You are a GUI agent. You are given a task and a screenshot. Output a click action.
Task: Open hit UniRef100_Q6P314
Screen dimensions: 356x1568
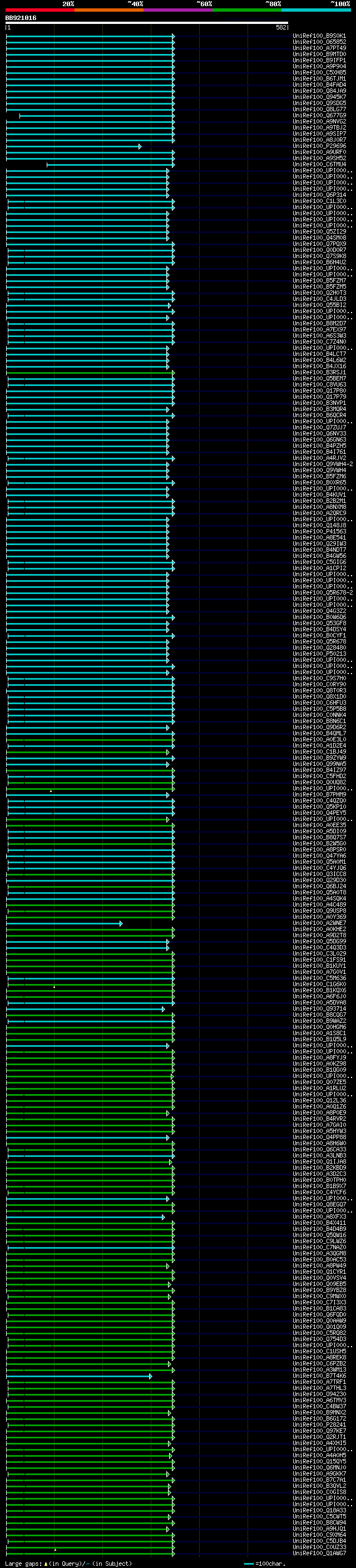click(x=319, y=195)
